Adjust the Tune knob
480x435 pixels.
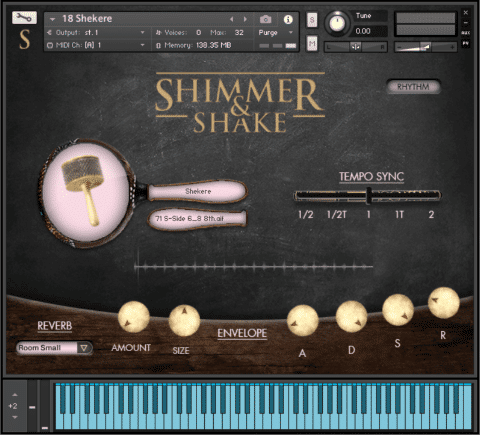click(337, 23)
